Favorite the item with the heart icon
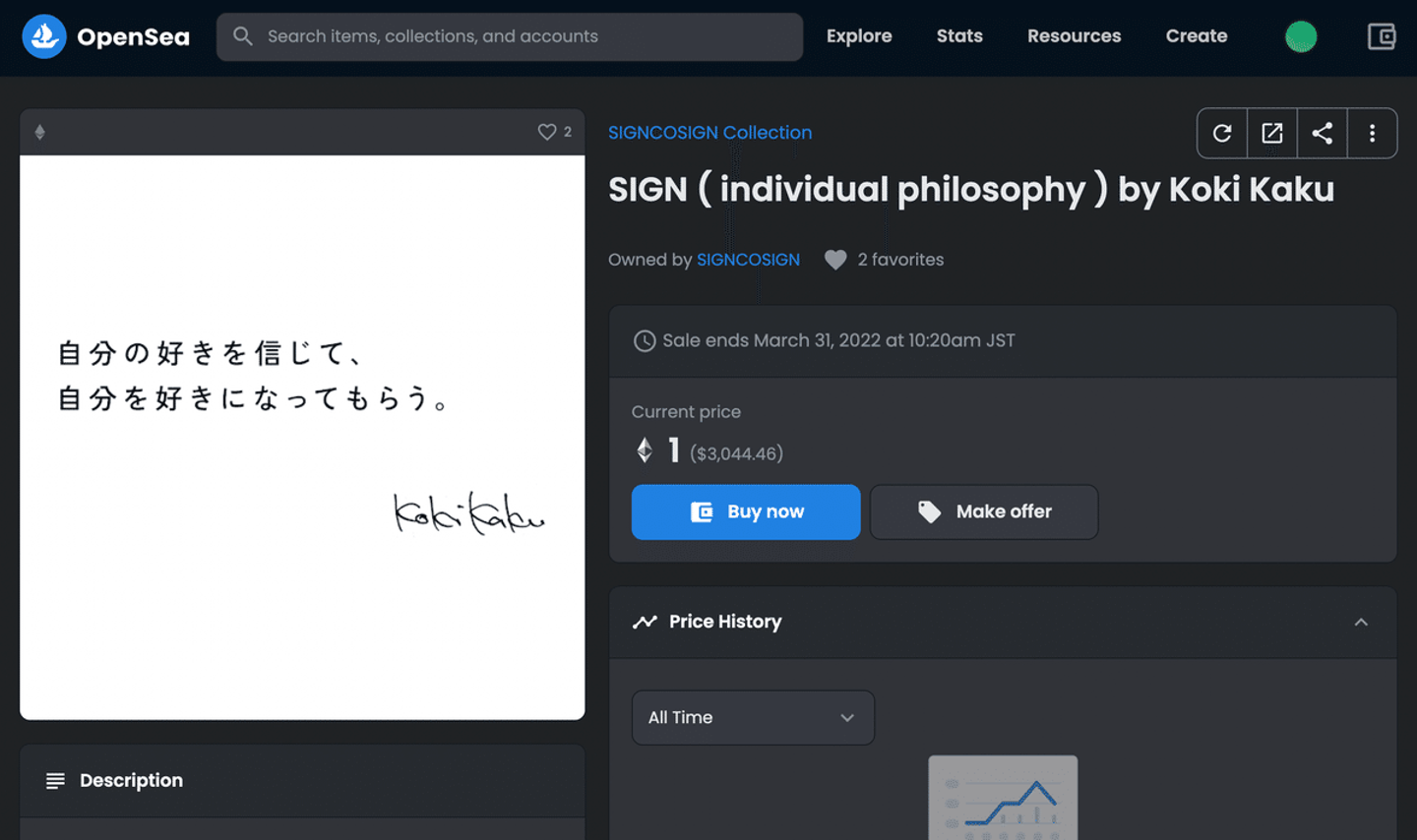The height and width of the screenshot is (840, 1417). (547, 132)
